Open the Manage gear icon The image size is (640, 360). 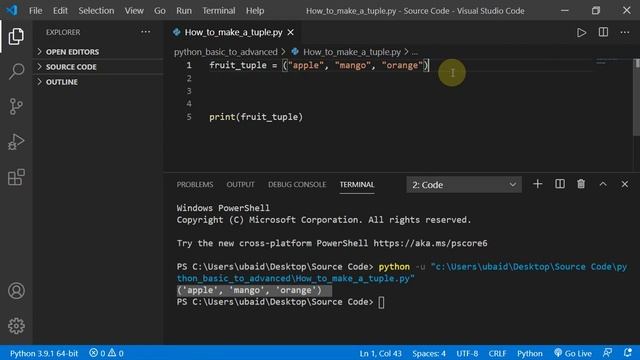[x=16, y=326]
